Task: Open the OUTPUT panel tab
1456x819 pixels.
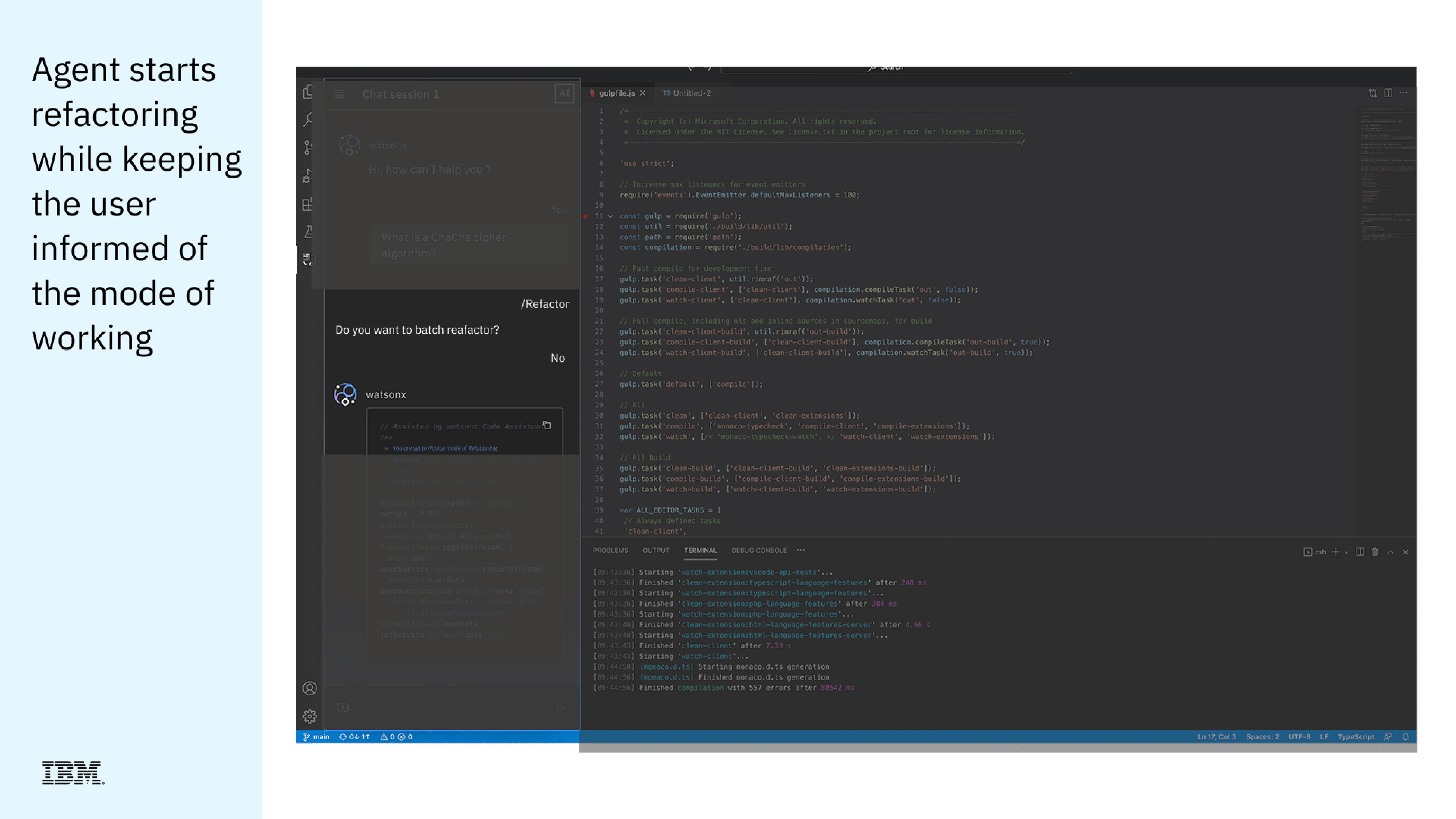Action: (x=656, y=550)
